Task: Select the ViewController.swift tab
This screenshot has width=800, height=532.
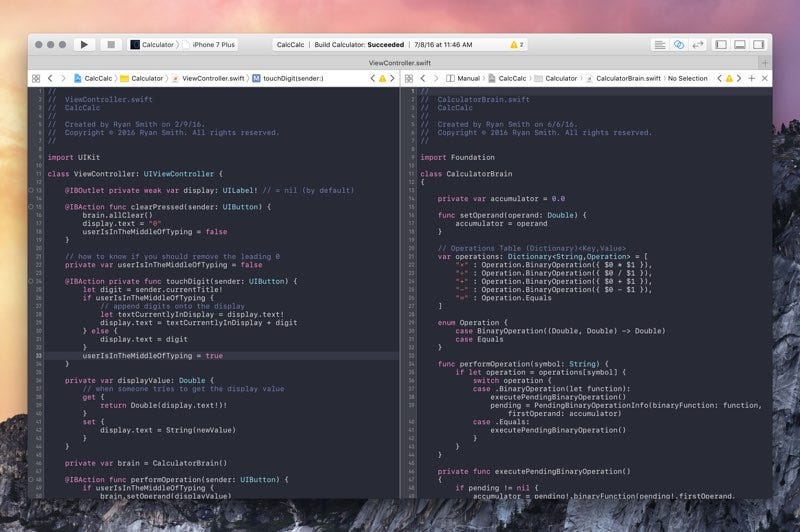Action: (x=399, y=63)
